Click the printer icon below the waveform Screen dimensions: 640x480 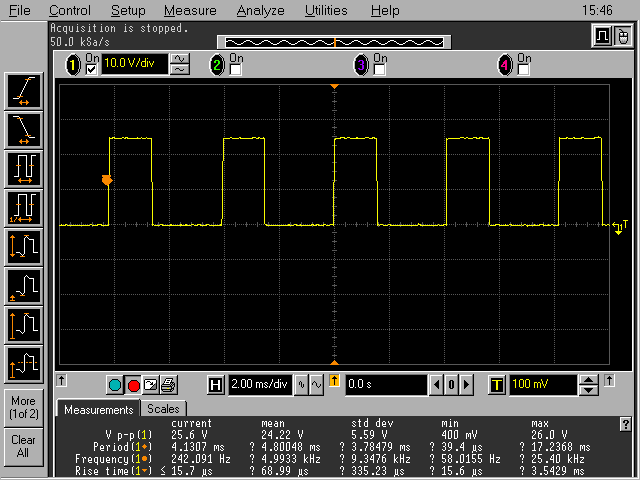point(169,385)
